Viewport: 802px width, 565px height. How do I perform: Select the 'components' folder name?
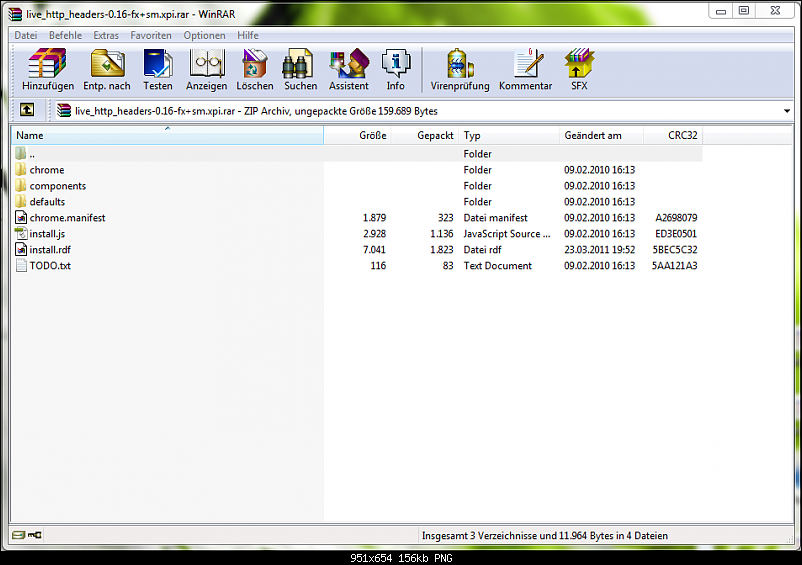[58, 186]
